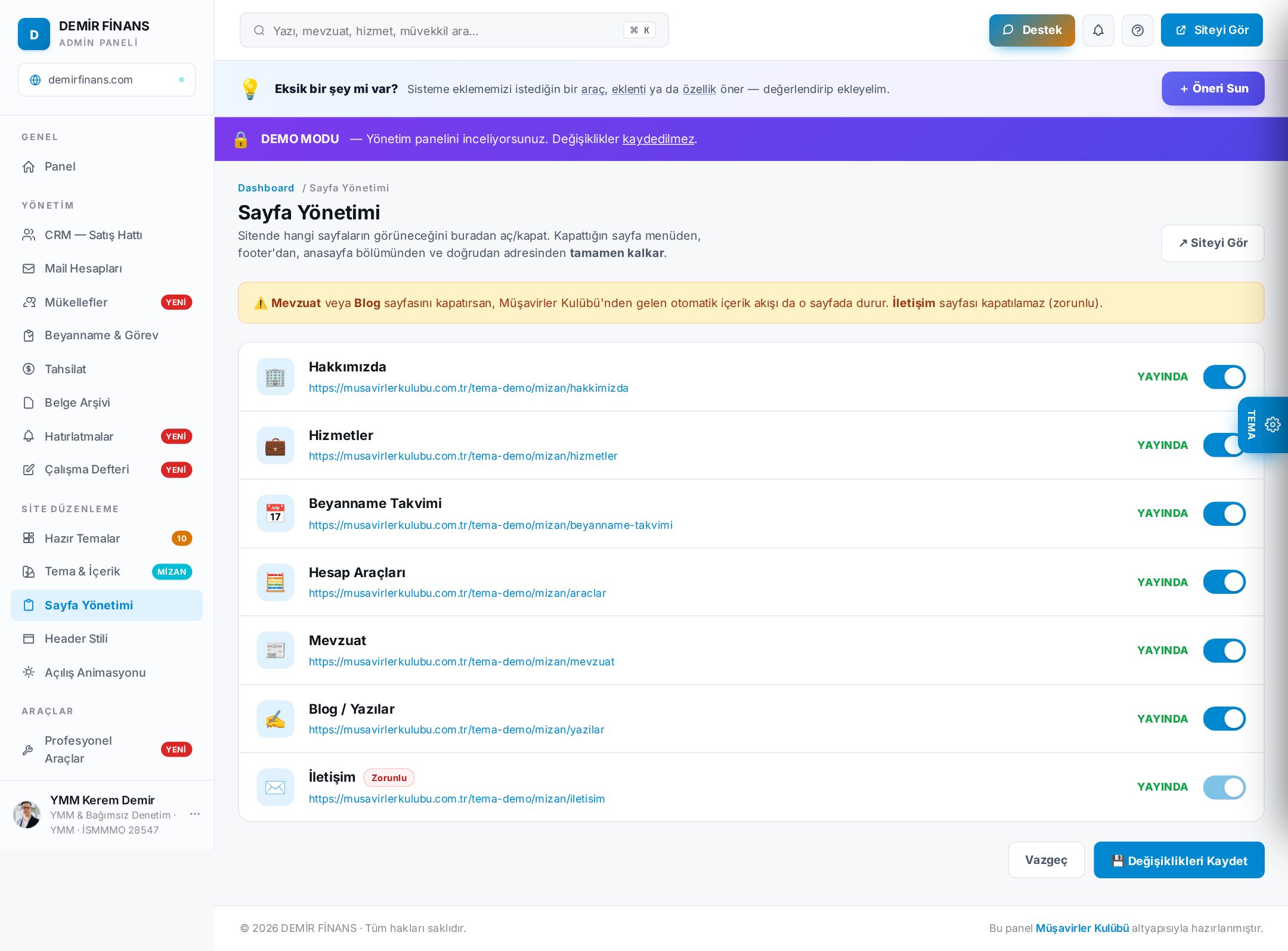Turn off the Hesap Araçları page switch
1288x951 pixels.
1224,582
